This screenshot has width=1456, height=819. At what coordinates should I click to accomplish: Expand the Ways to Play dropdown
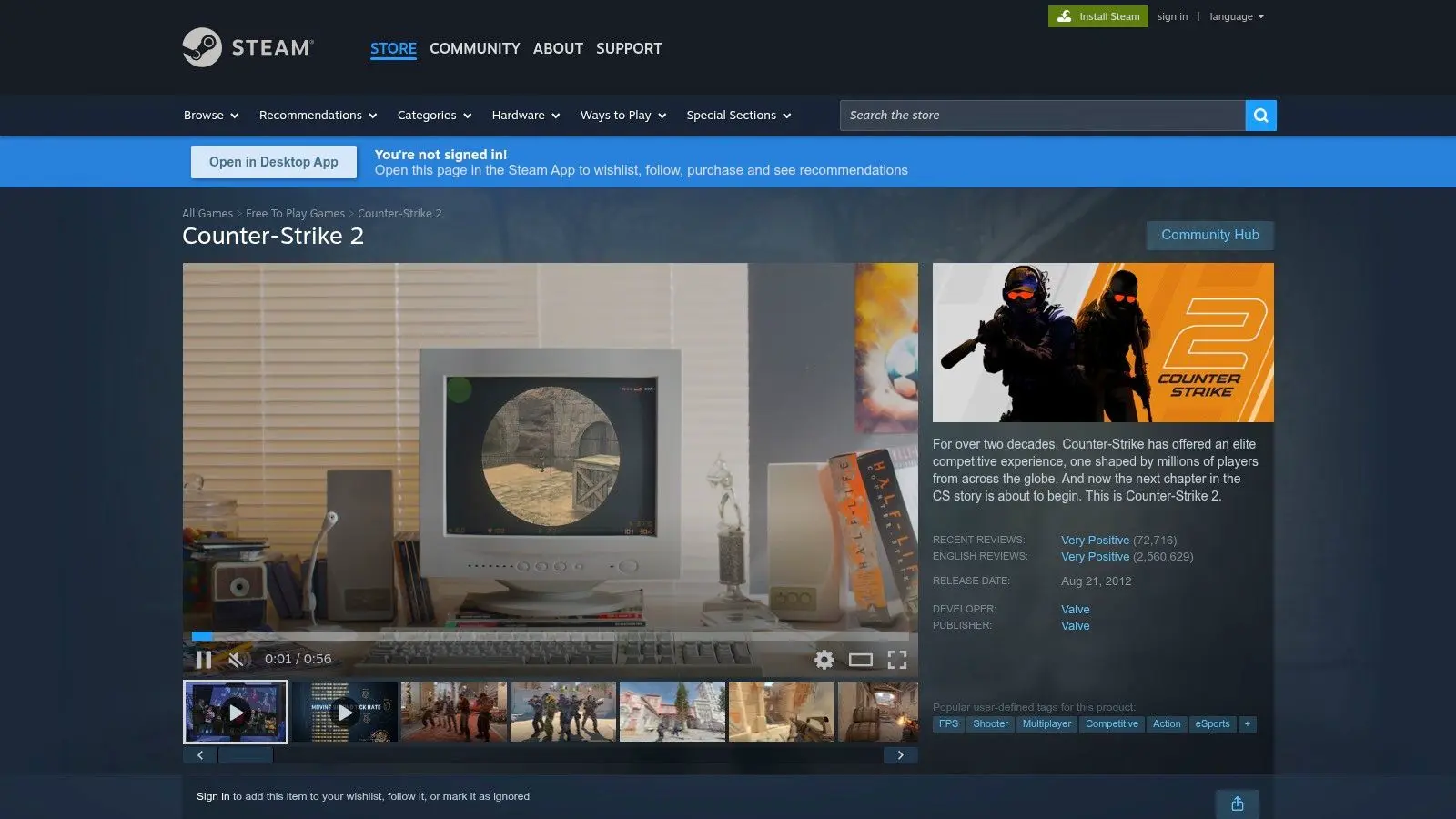(x=623, y=116)
